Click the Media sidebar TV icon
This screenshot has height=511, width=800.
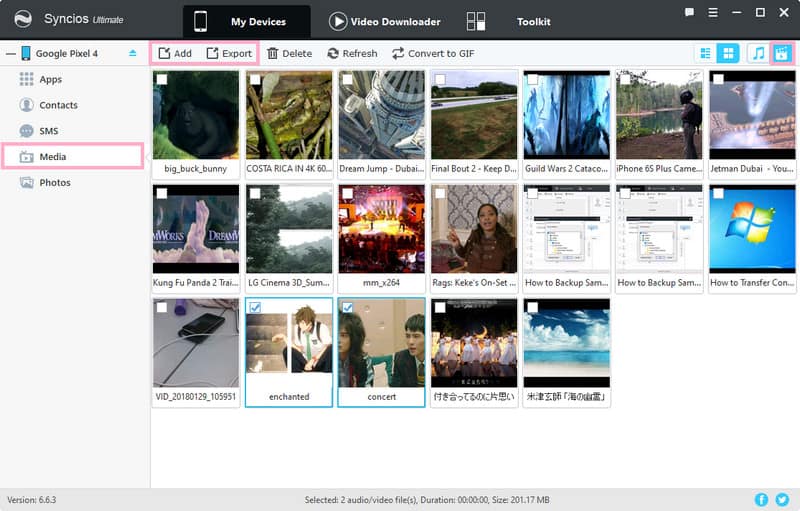[x=27, y=157]
